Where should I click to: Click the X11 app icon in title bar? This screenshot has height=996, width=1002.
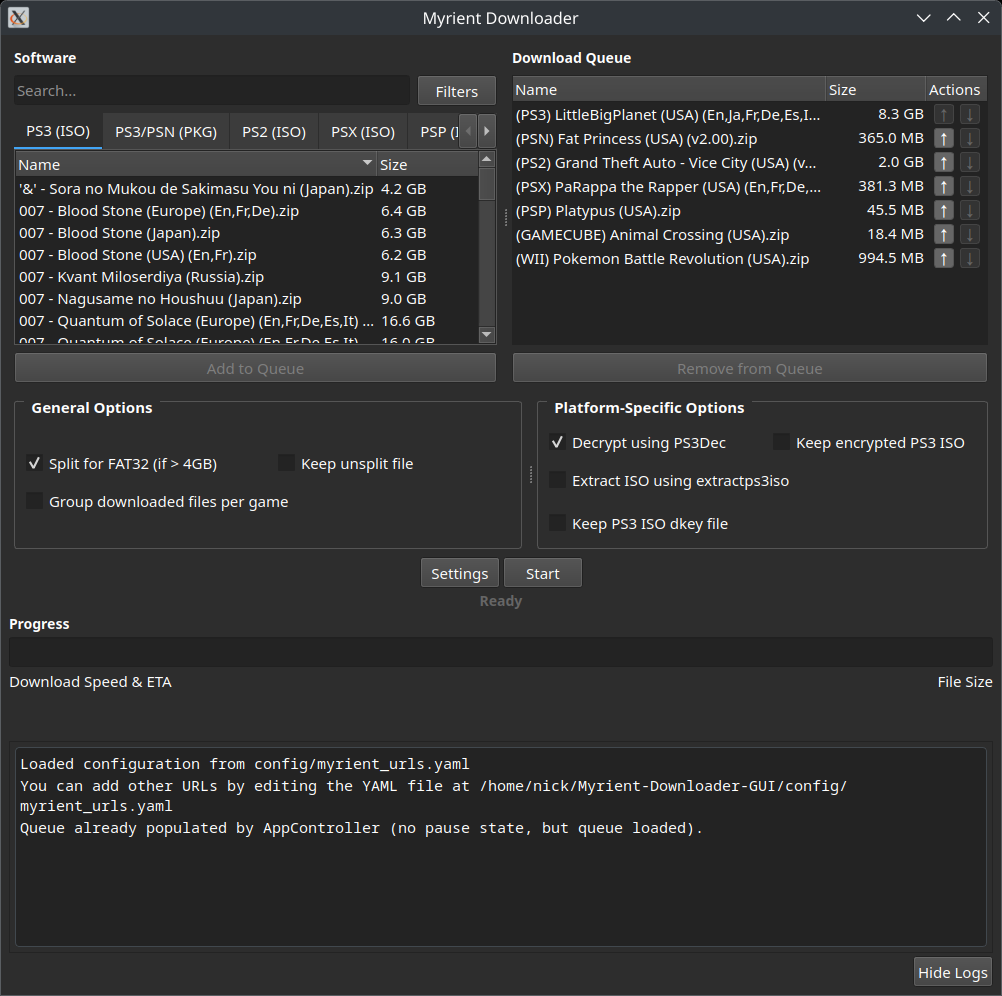18,18
